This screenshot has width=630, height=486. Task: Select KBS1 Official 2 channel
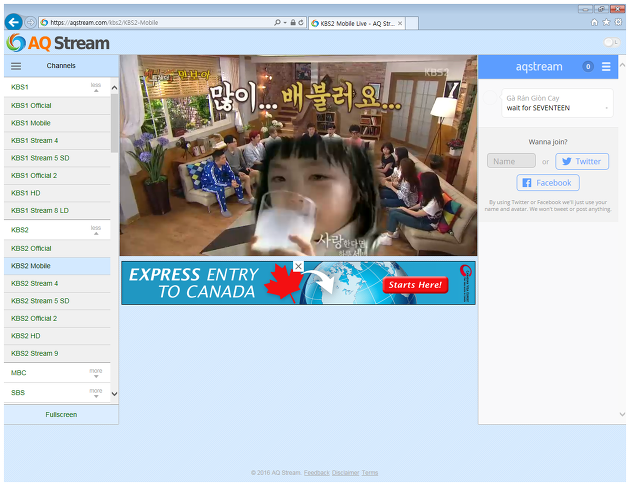[x=57, y=176]
